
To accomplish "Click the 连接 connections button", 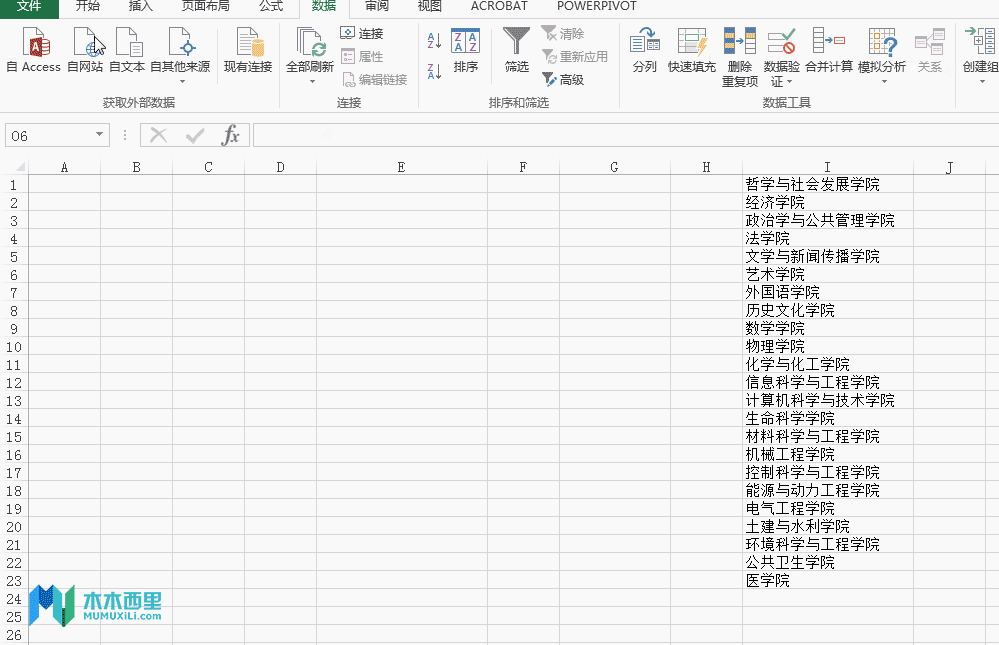I will (362, 33).
